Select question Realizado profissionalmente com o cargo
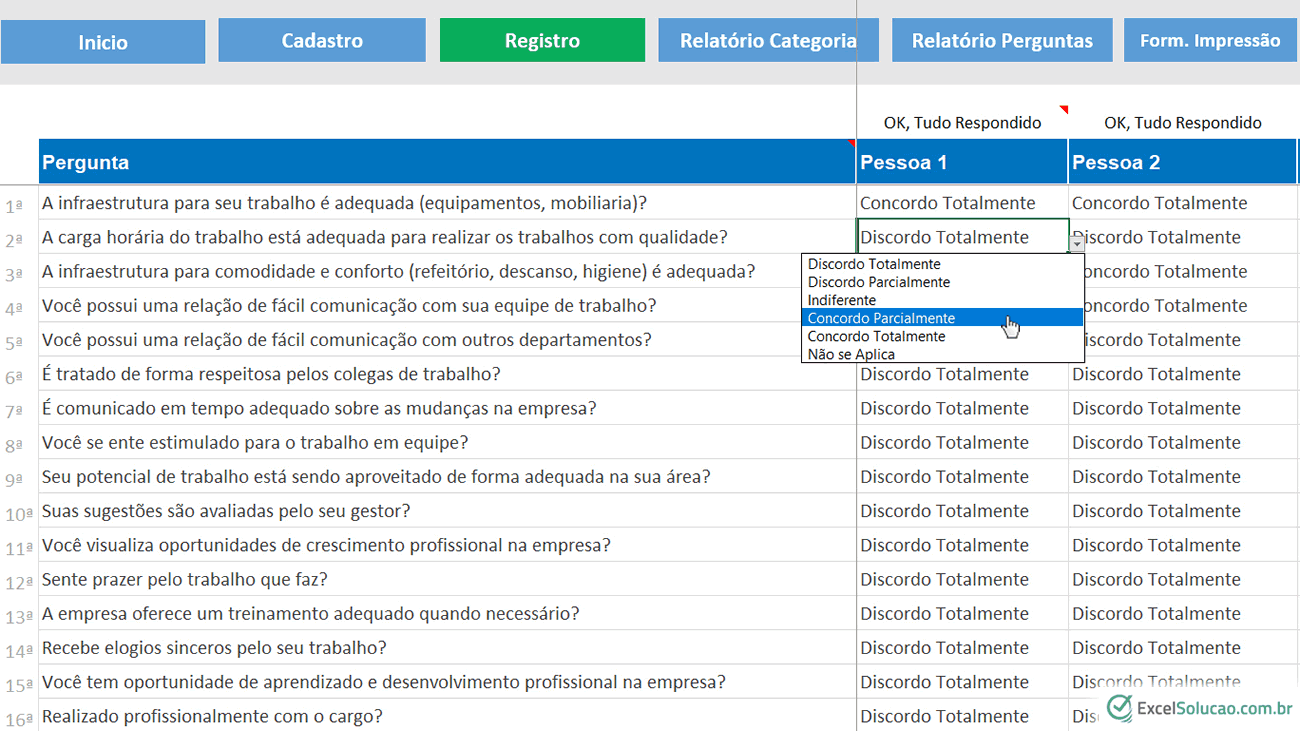Viewport: 1300px width, 731px height. (447, 716)
